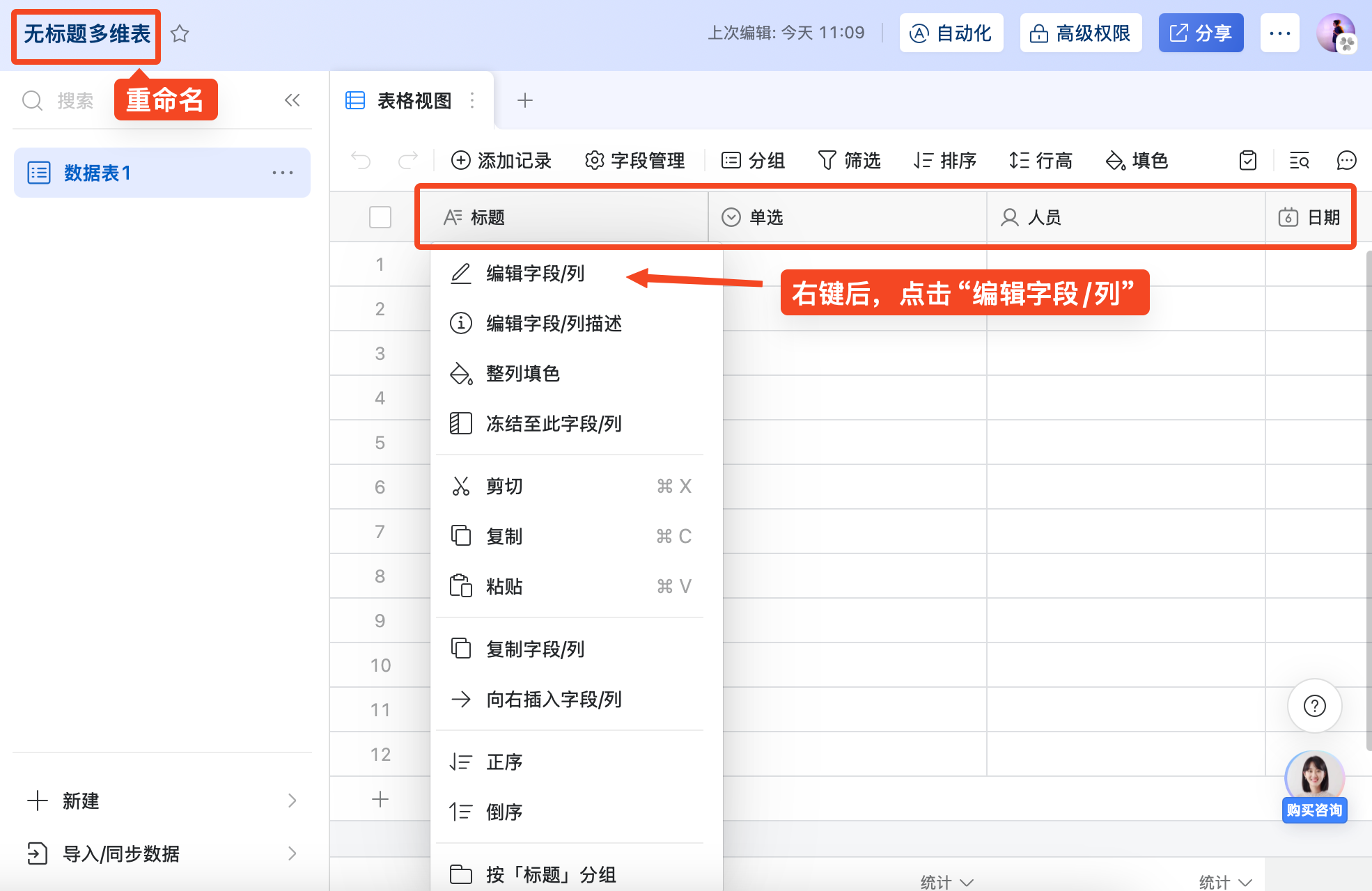
Task: Switch to the 表格视图 tab
Action: tap(414, 100)
